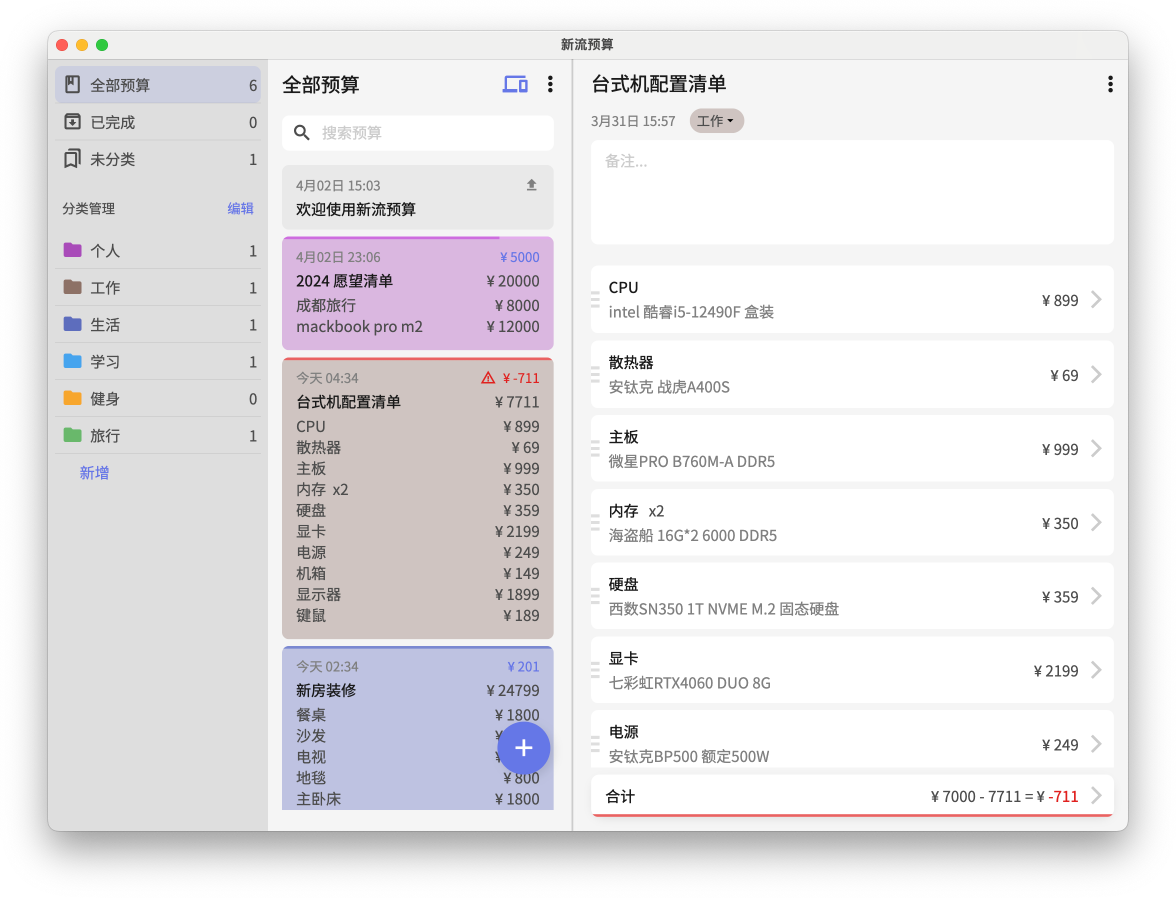Open the 2024 愿望清单 budget card
This screenshot has width=1176, height=898.
(x=418, y=293)
